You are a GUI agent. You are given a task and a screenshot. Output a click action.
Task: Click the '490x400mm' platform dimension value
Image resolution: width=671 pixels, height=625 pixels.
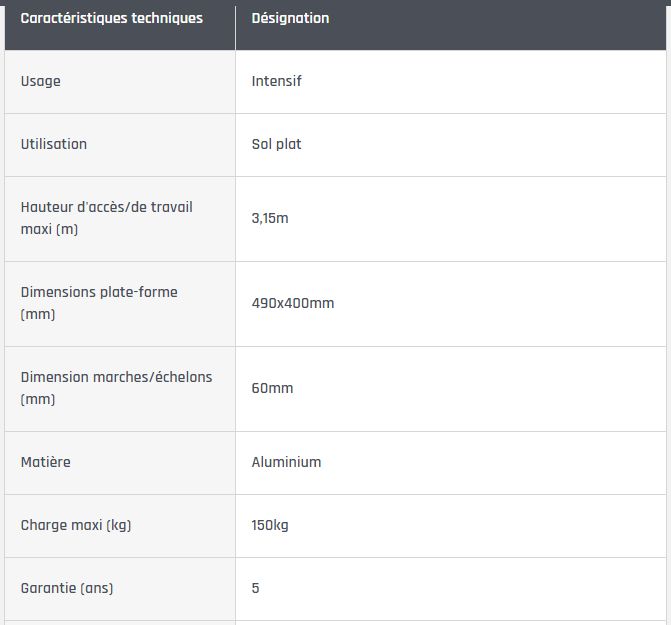tap(292, 303)
